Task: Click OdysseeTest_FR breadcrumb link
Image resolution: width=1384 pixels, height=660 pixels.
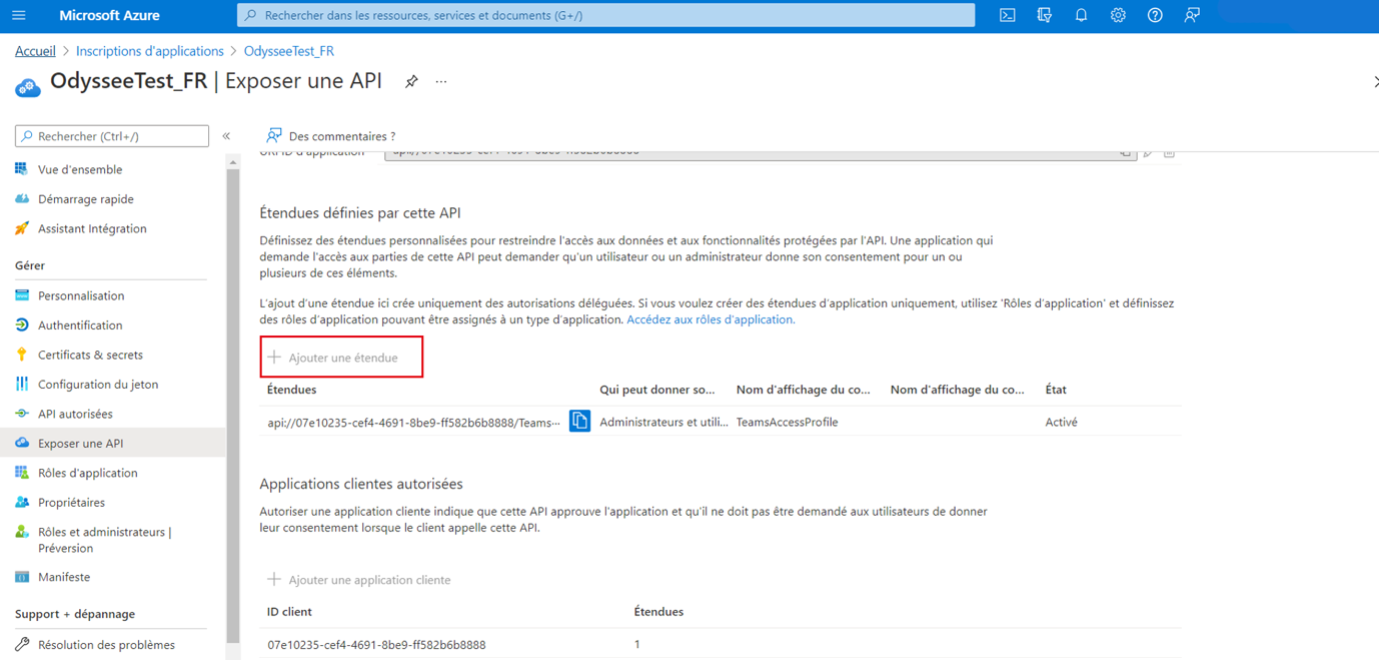Action: pyautogui.click(x=289, y=51)
